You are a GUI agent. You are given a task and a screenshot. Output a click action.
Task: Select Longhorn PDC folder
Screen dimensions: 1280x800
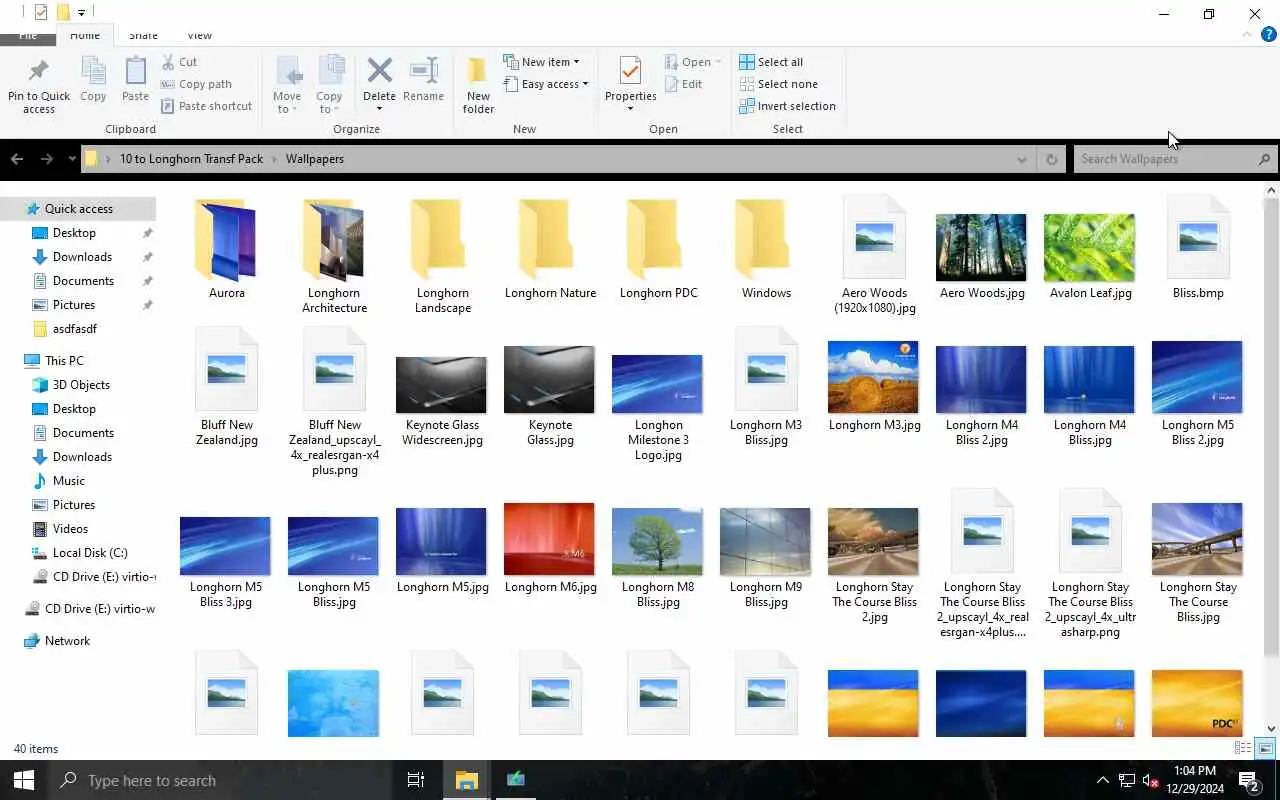(x=658, y=249)
